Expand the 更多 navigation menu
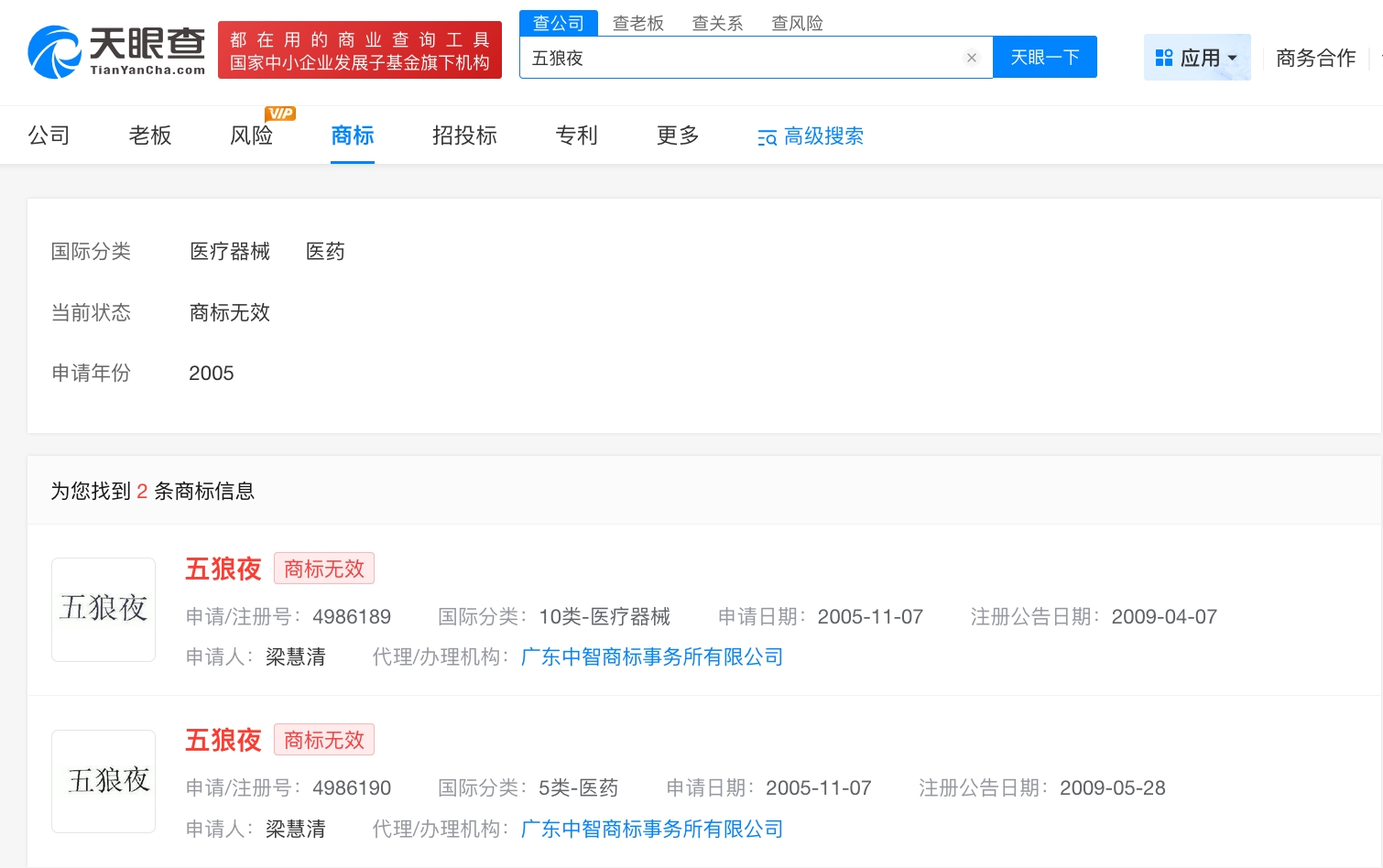This screenshot has width=1383, height=868. (x=678, y=136)
